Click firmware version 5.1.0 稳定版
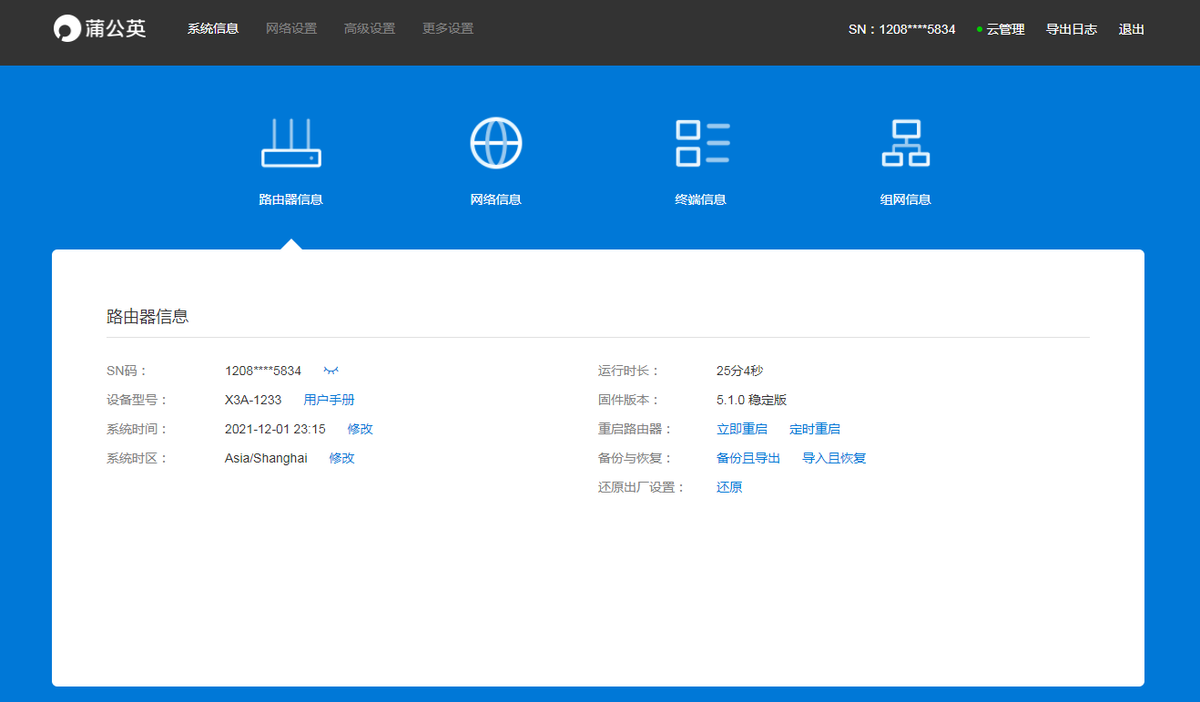Screen dimensions: 1200x702 coord(752,400)
